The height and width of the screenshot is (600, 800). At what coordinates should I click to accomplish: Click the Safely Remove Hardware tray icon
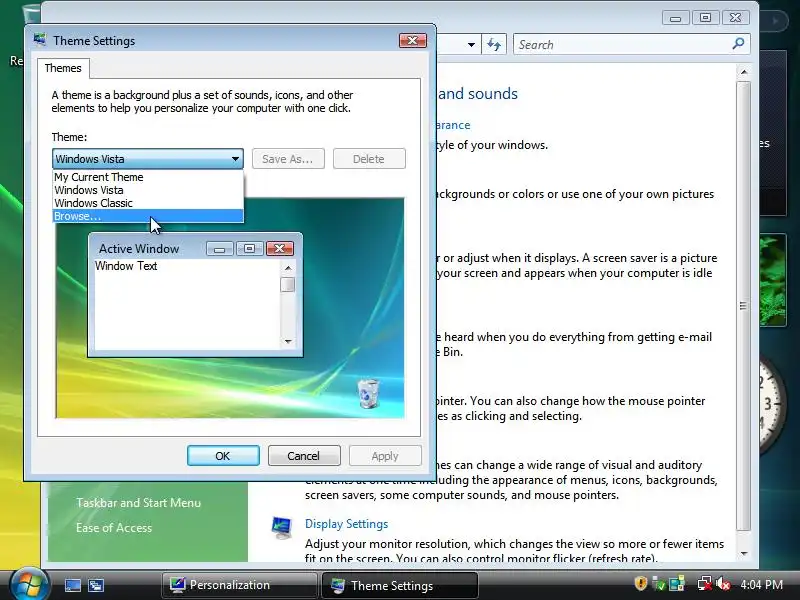[x=677, y=583]
